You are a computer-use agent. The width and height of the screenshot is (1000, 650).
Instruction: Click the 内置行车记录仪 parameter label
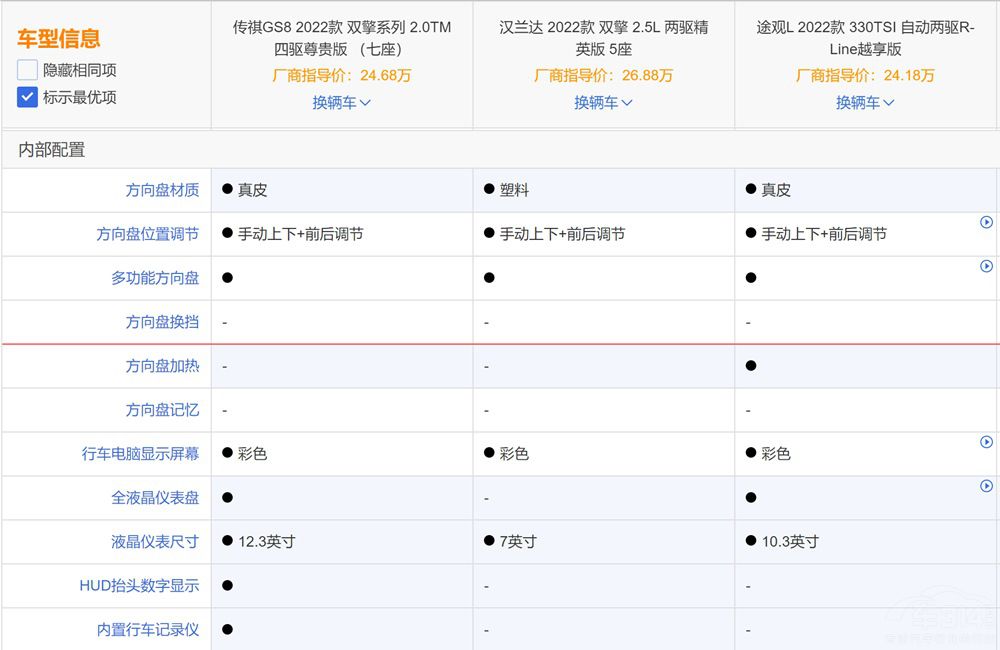pos(147,630)
